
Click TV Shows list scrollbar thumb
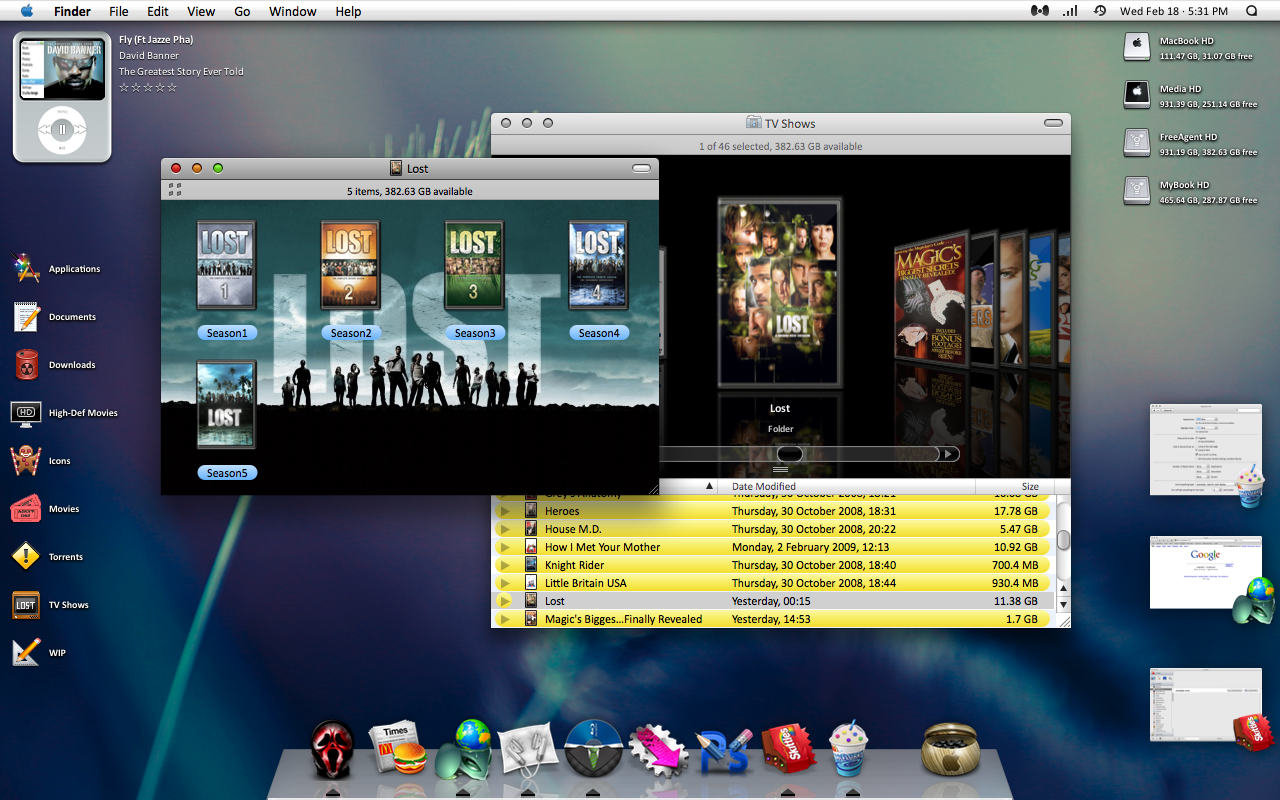pos(1063,540)
